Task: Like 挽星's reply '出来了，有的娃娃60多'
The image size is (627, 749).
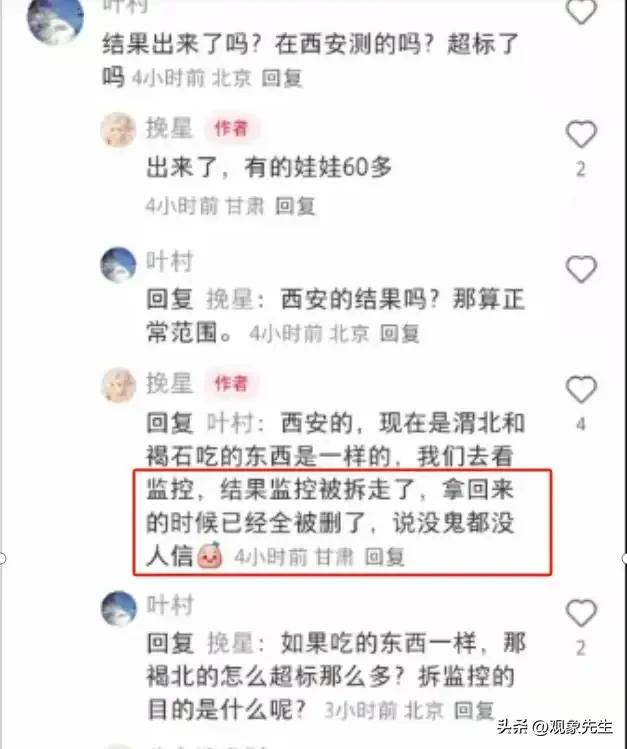Action: [x=581, y=134]
